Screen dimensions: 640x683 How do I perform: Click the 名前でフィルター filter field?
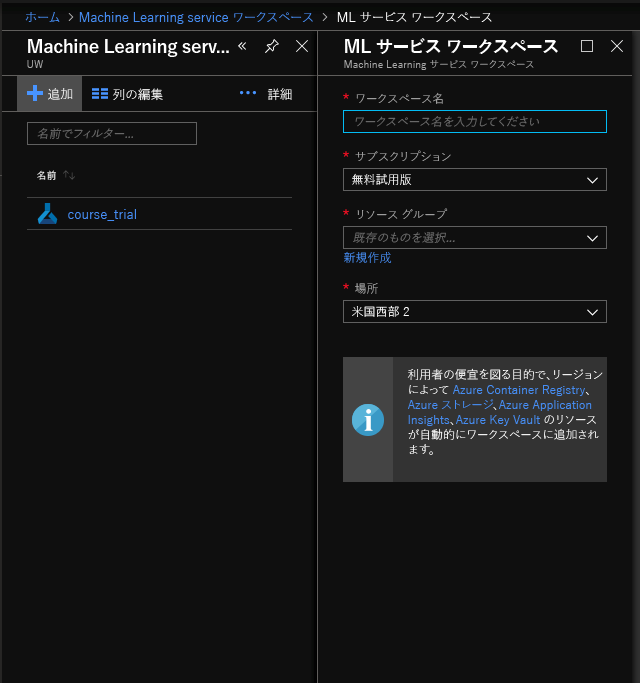point(112,133)
